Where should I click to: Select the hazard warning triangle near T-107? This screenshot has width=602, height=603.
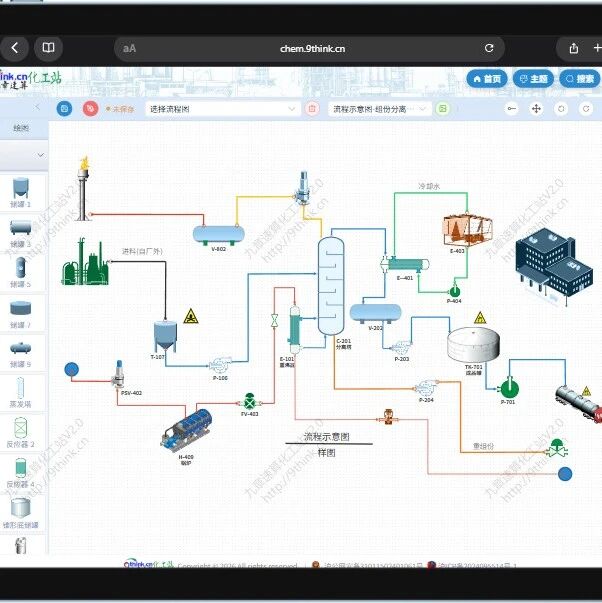[191, 316]
